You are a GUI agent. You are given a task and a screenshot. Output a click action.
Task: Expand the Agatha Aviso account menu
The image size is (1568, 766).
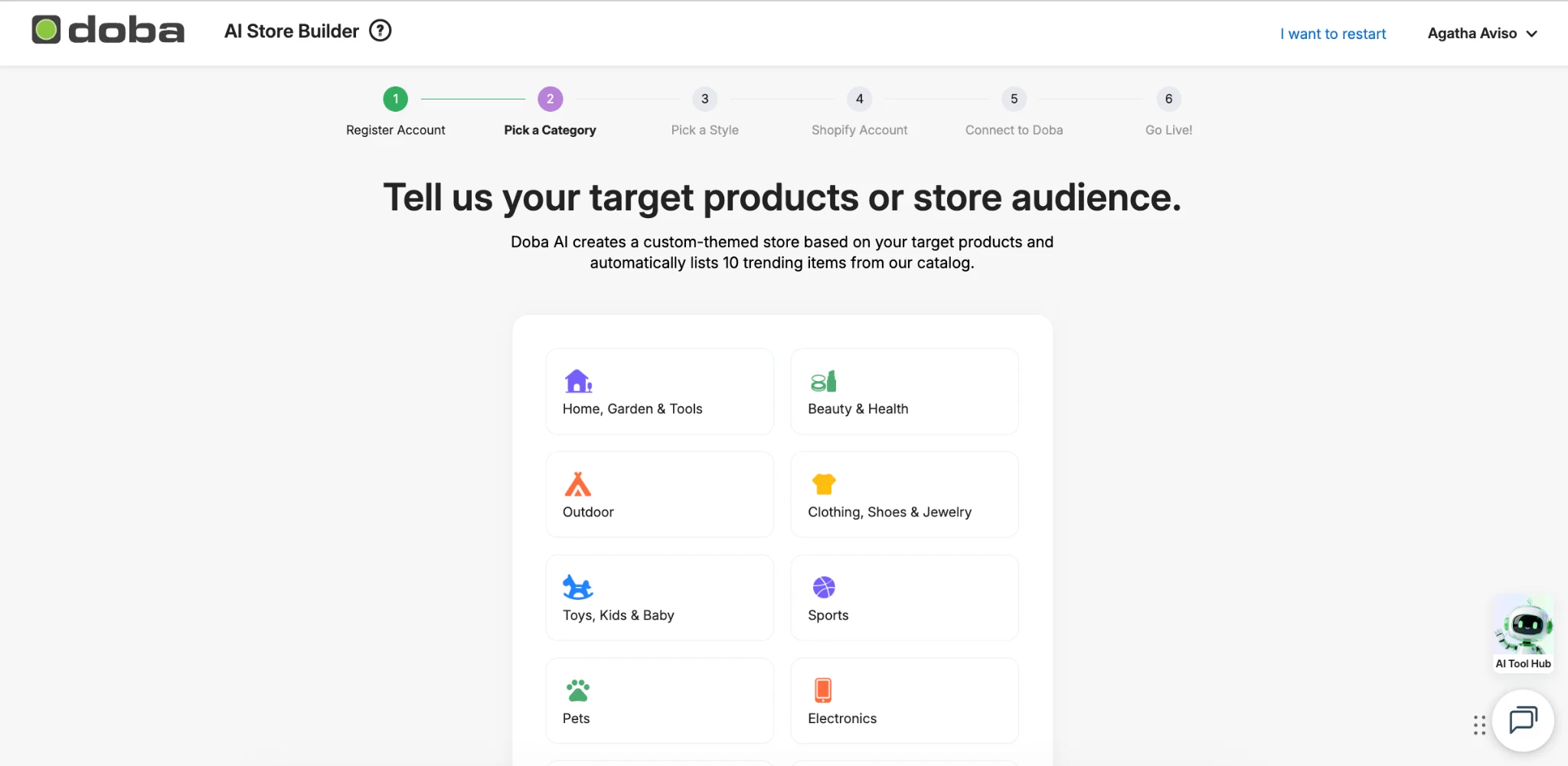(1482, 34)
